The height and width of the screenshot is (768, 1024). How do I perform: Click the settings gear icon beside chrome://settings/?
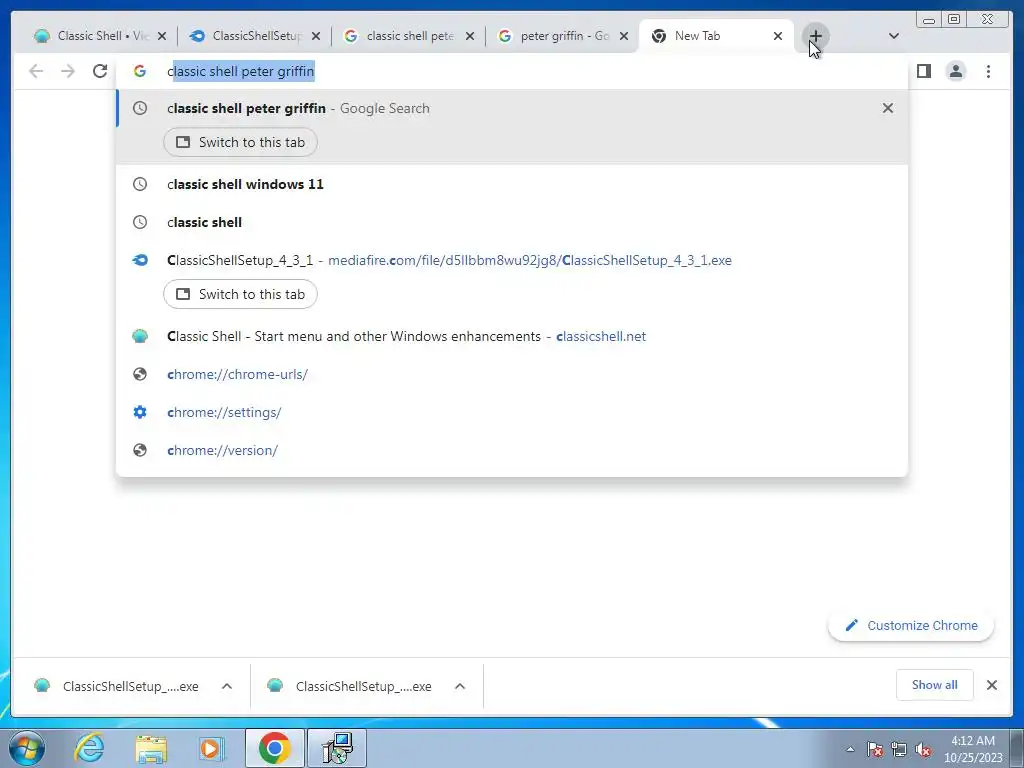(140, 412)
